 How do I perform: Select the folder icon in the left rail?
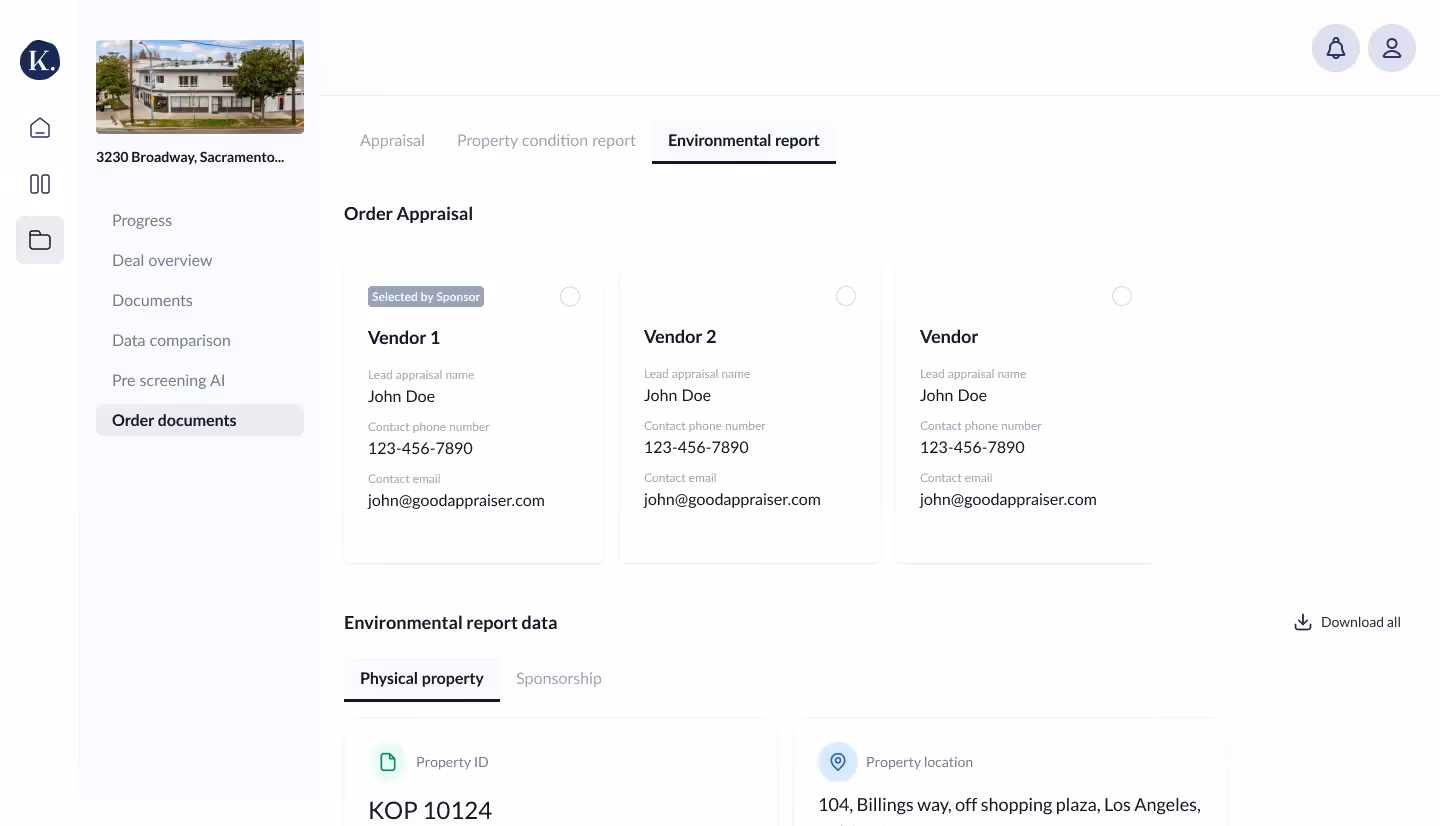(x=40, y=240)
